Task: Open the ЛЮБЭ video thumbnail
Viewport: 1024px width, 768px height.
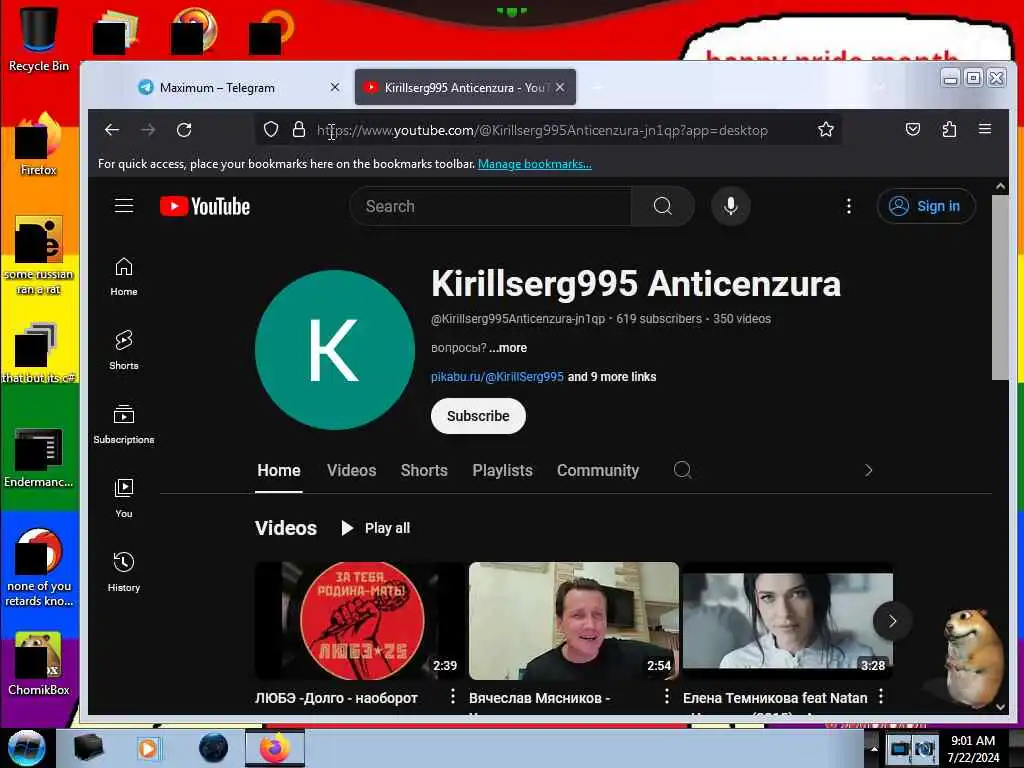Action: tap(359, 620)
